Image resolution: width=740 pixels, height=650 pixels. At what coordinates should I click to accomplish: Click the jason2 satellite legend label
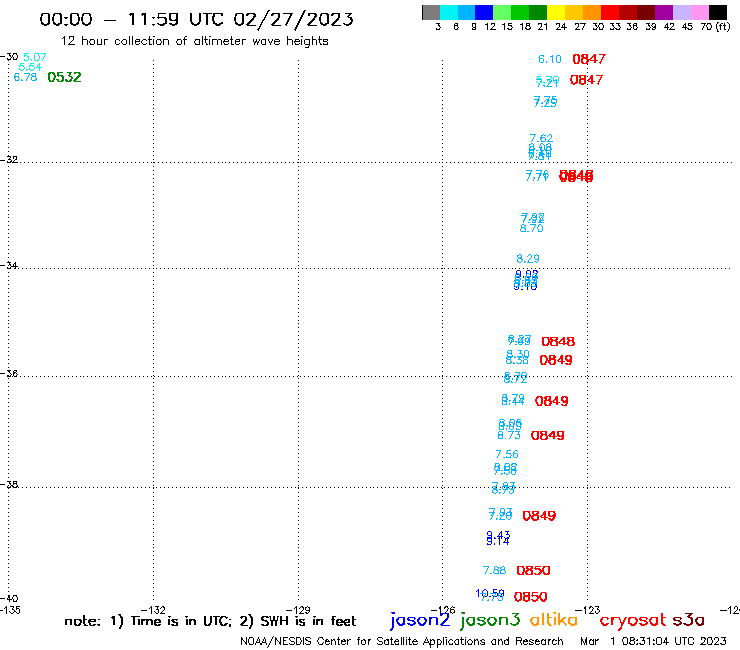(420, 620)
